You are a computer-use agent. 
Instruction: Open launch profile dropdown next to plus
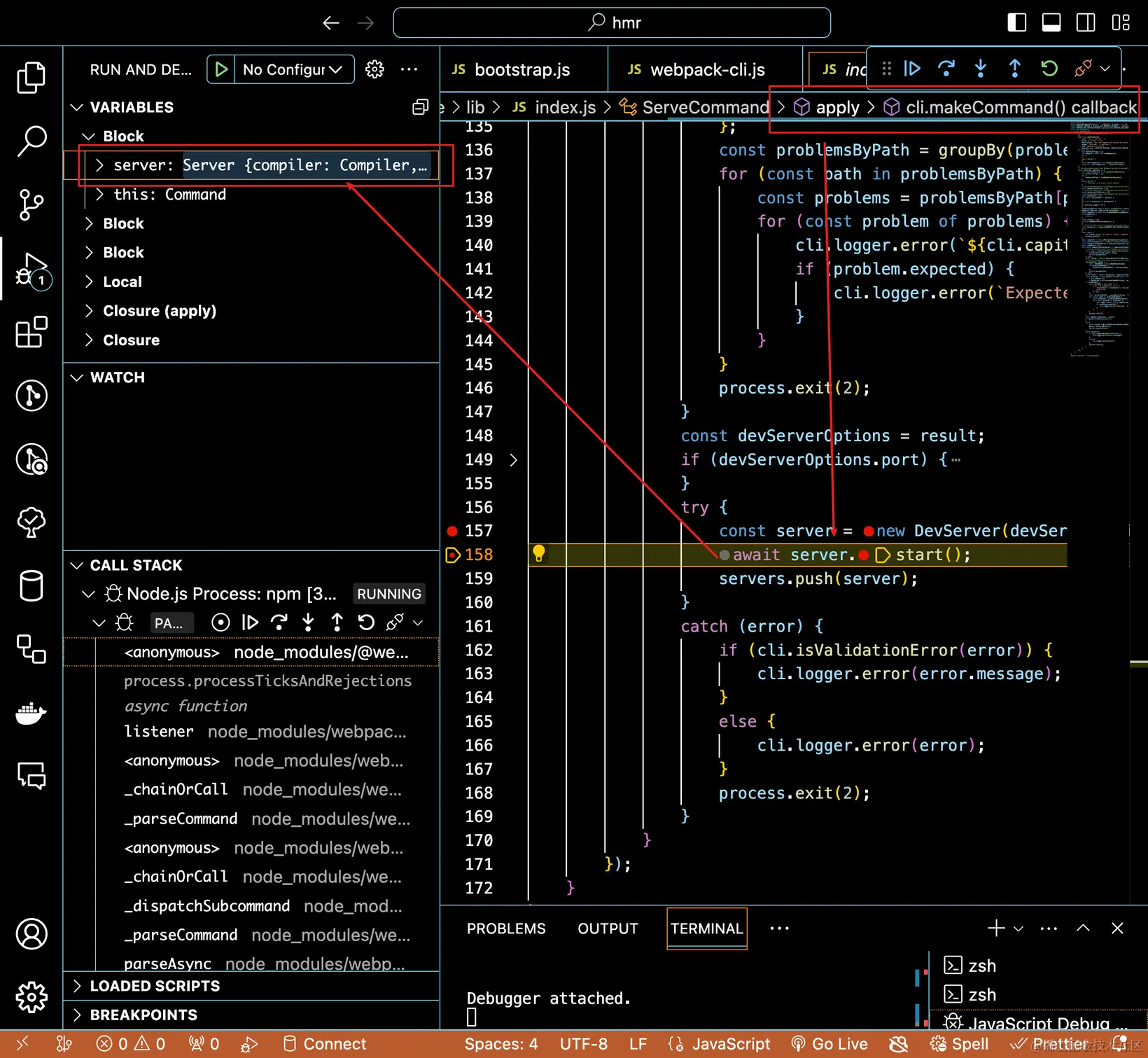[x=1018, y=928]
